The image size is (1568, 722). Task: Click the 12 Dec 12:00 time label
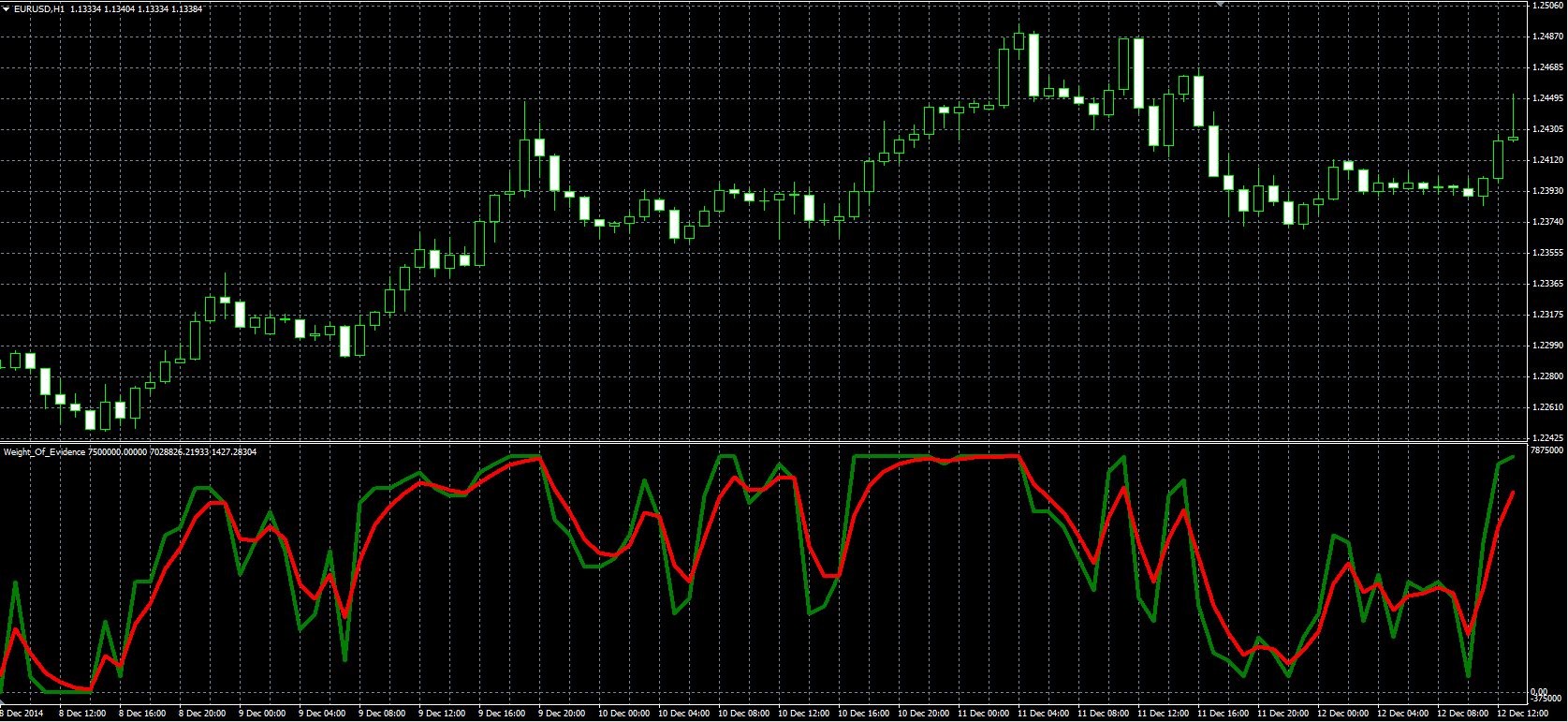pyautogui.click(x=1522, y=714)
